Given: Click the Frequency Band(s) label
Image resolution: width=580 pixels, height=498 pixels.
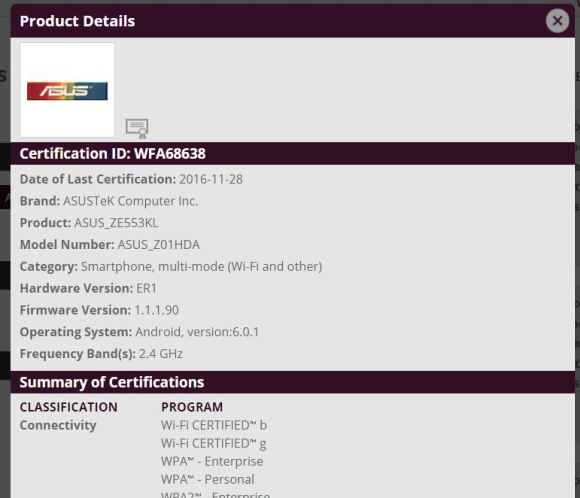Looking at the screenshot, I should pos(78,354).
